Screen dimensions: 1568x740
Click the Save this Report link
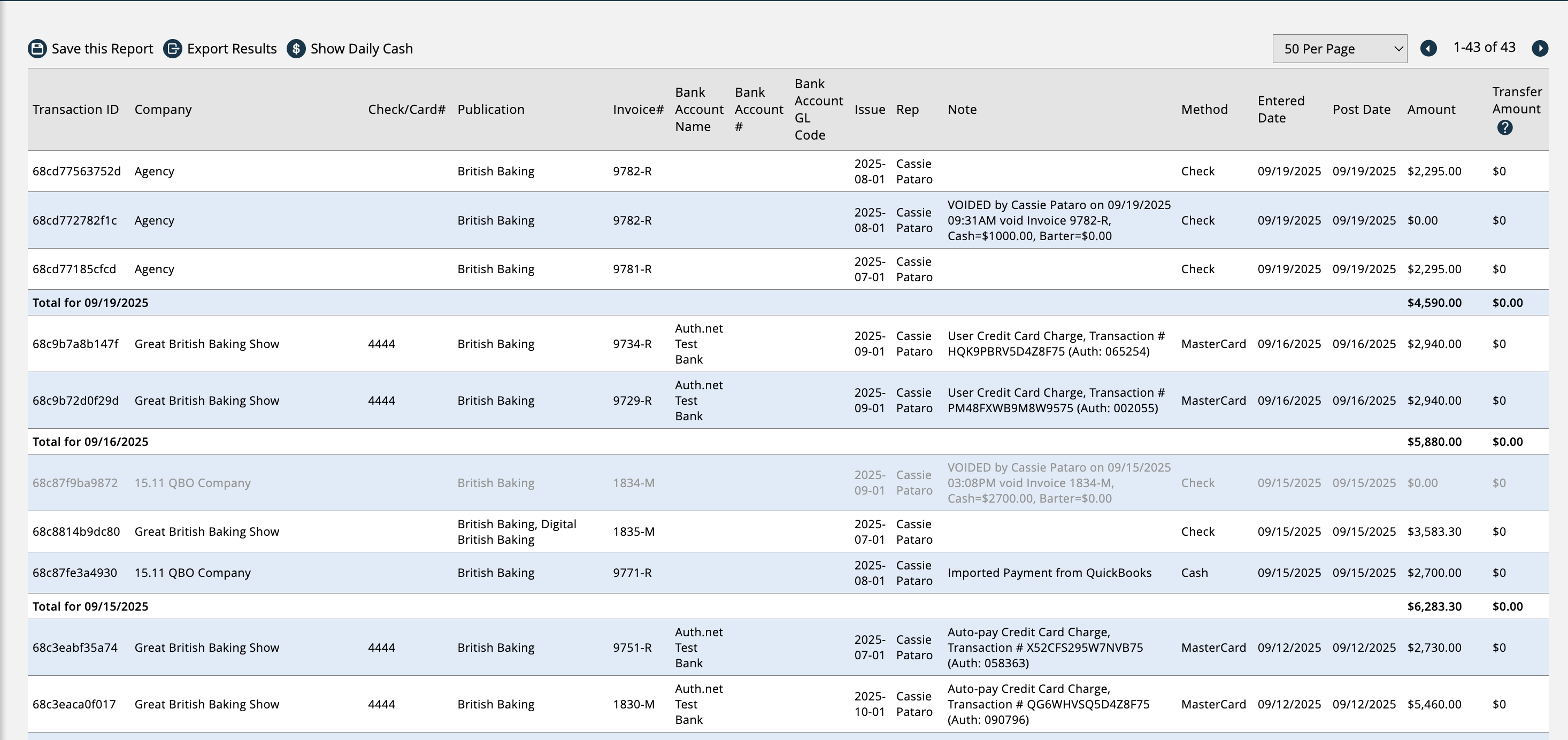point(102,49)
